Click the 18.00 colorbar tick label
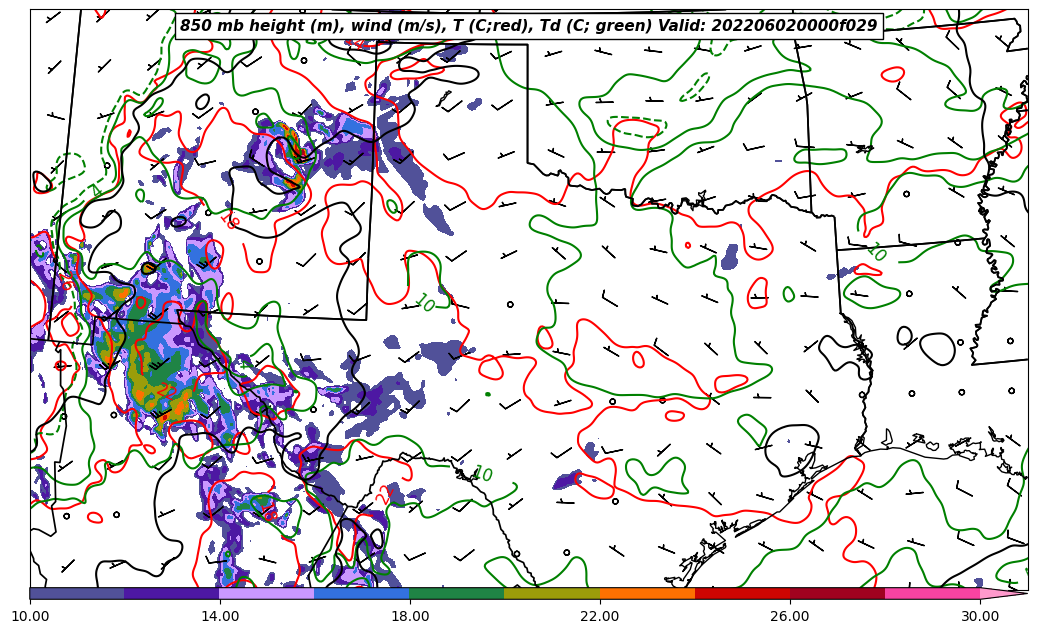The image size is (1037, 633). coord(410,616)
